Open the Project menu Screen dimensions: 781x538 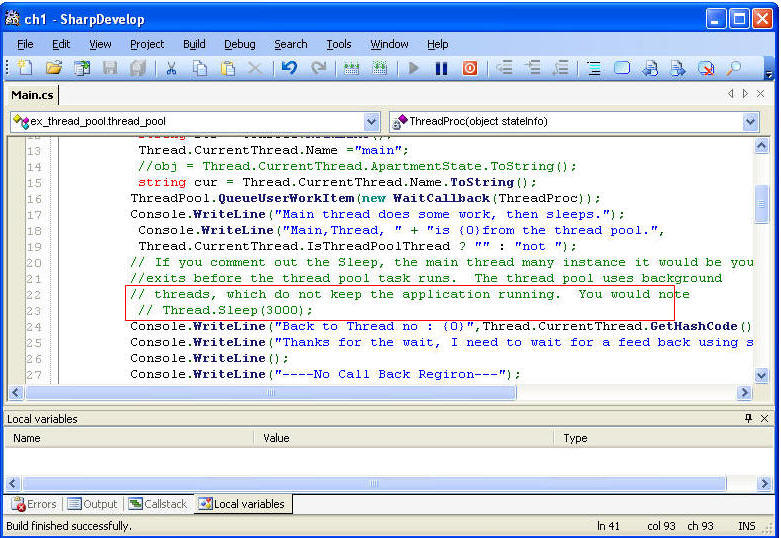tap(147, 44)
